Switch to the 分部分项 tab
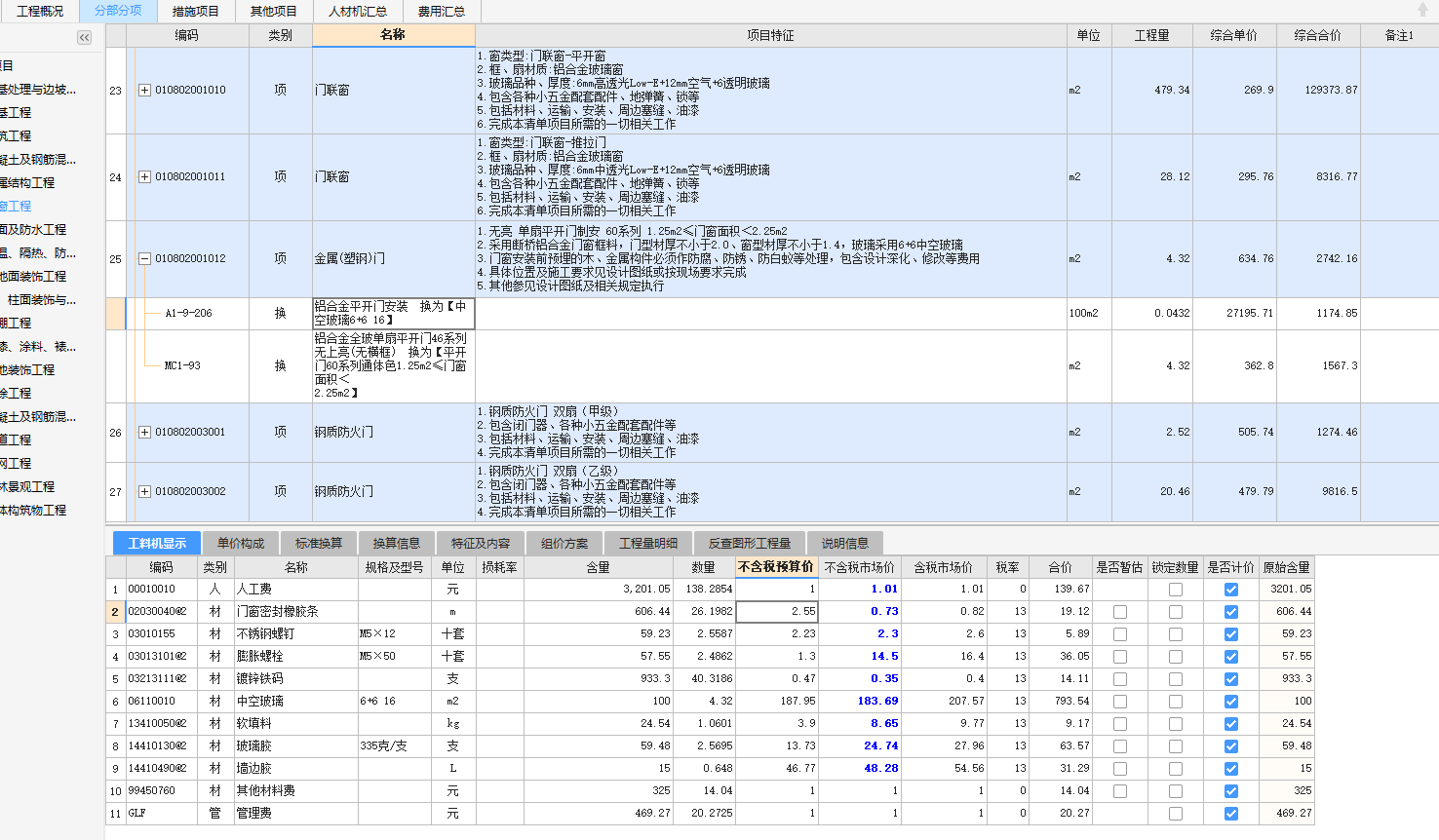The height and width of the screenshot is (840, 1439). click(x=118, y=11)
